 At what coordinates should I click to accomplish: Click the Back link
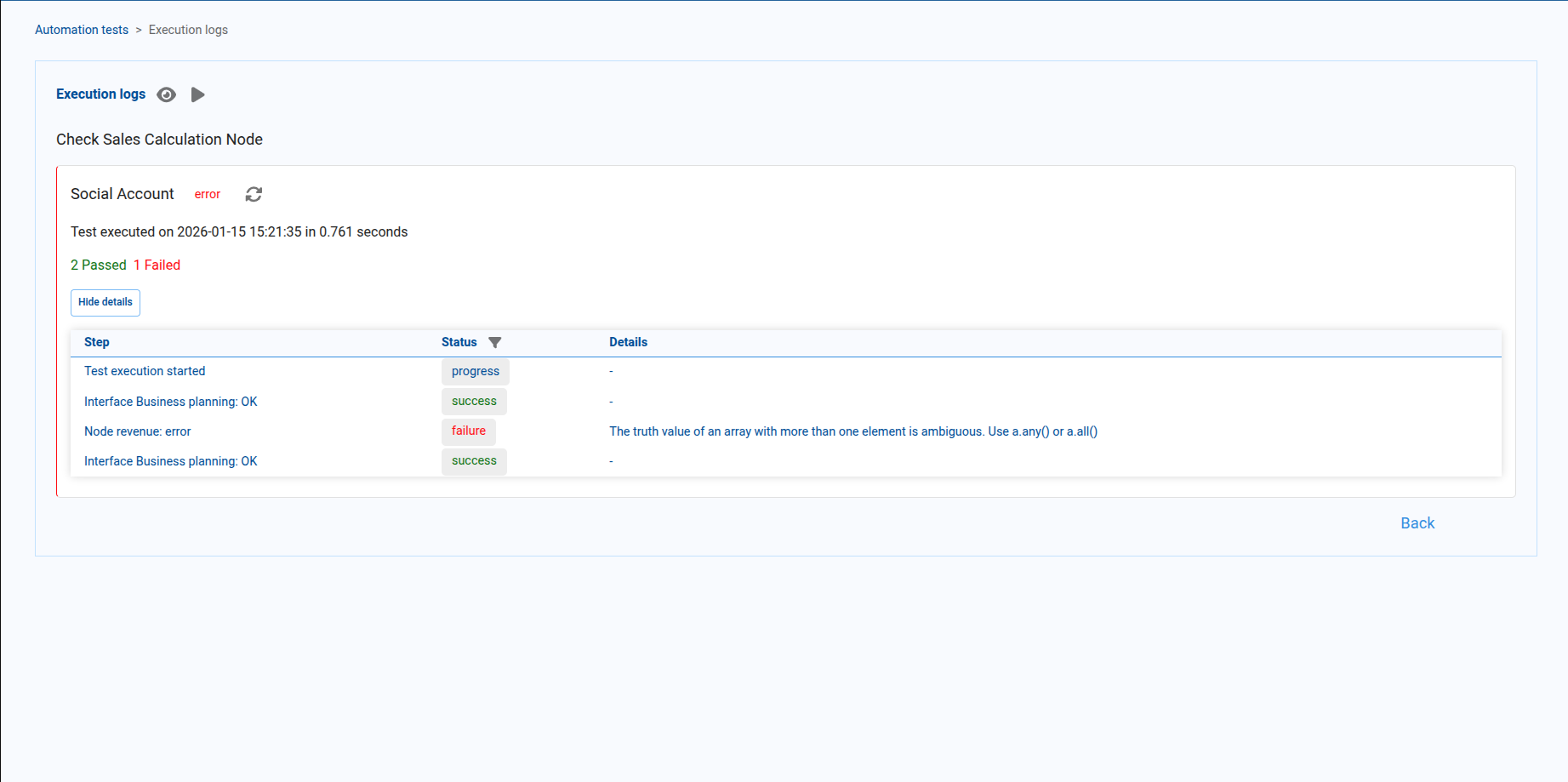click(1417, 523)
